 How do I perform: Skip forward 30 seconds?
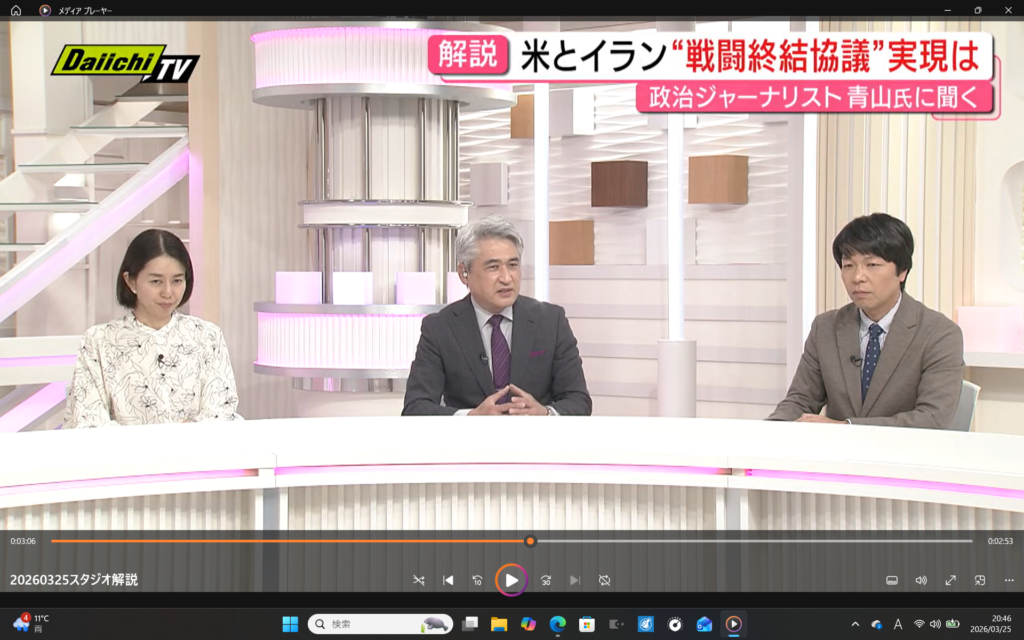(x=546, y=580)
